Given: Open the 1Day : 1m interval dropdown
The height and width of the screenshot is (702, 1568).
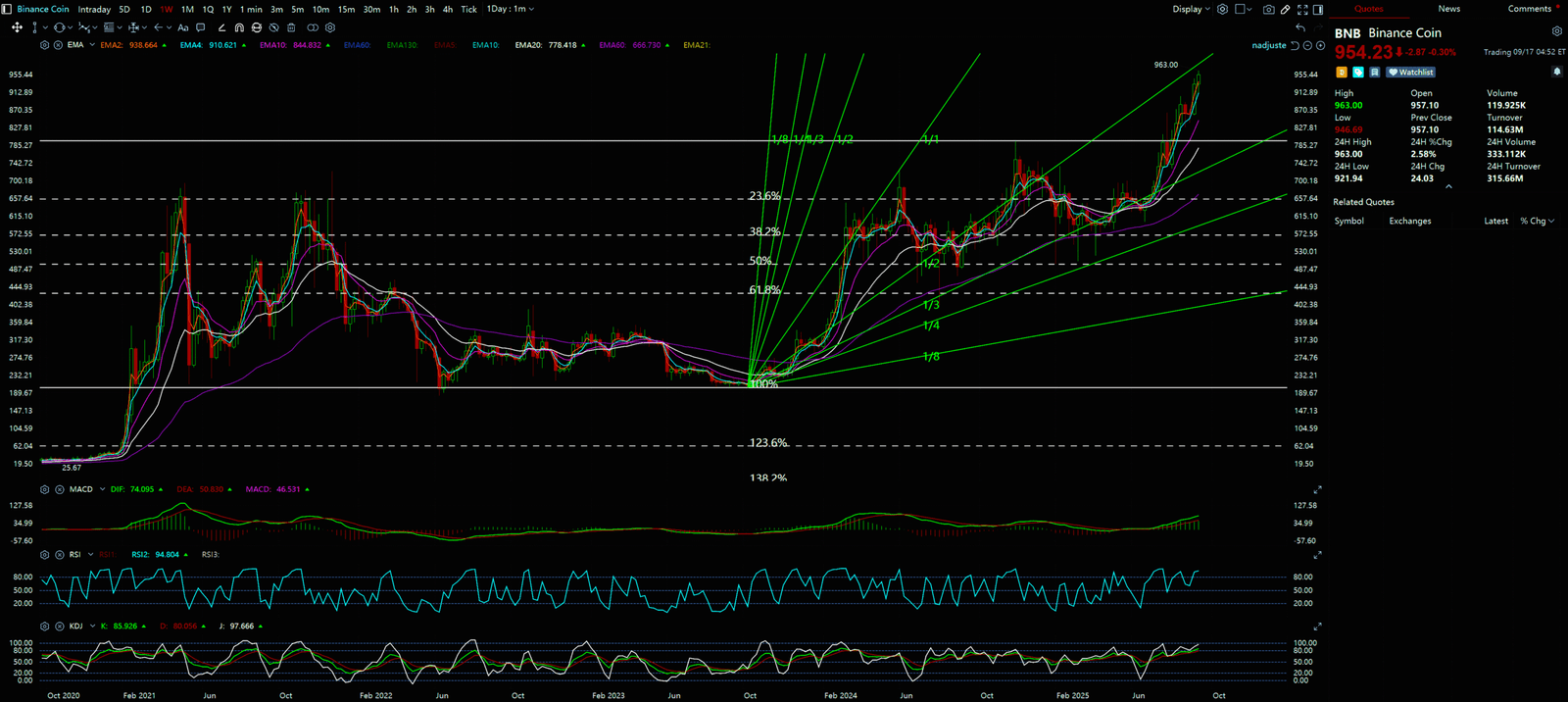Looking at the screenshot, I should click(511, 9).
